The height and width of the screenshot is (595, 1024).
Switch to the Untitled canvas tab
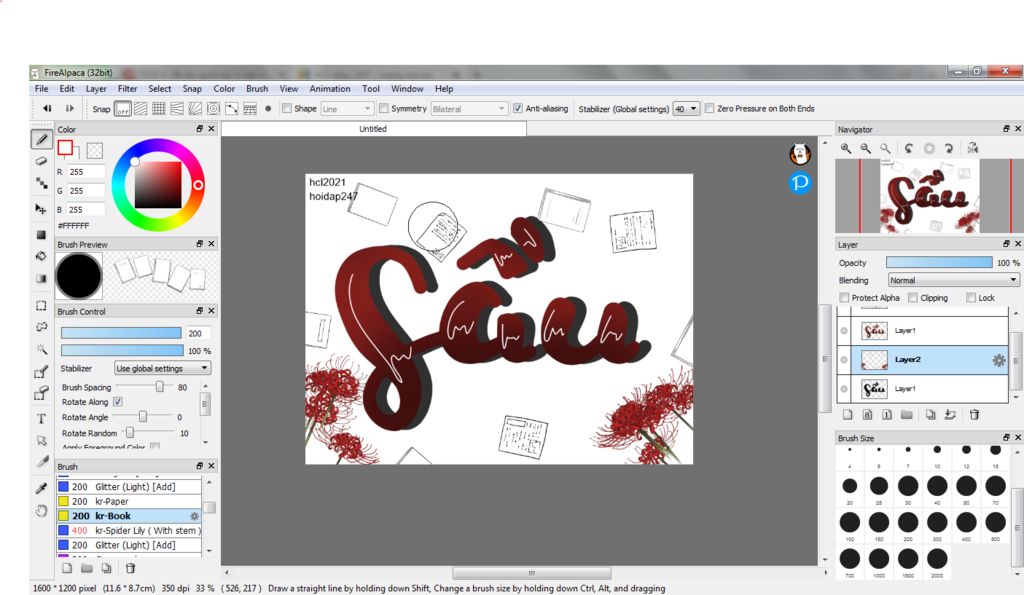coord(373,129)
